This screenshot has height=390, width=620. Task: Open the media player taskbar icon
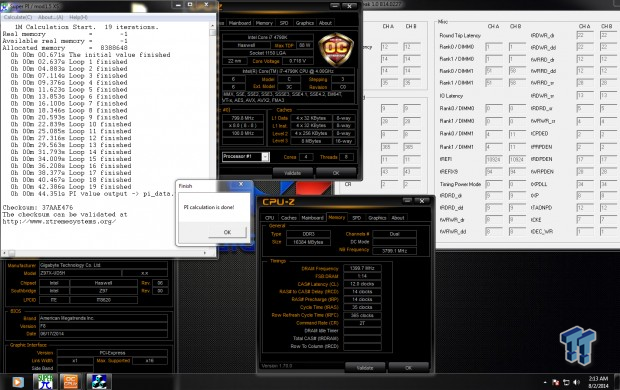[x=17, y=382]
